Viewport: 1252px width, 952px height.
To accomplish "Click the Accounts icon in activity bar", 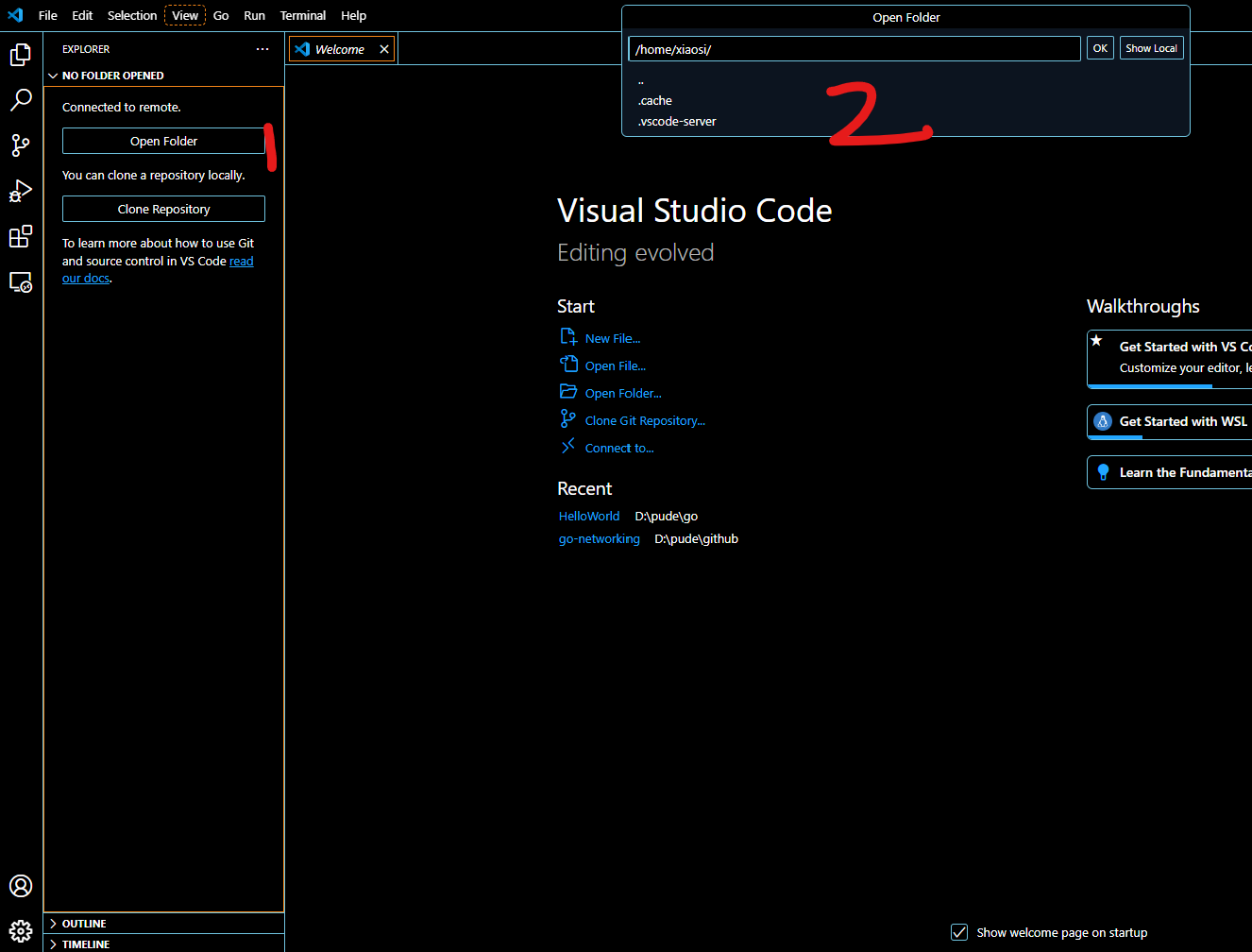I will [21, 886].
